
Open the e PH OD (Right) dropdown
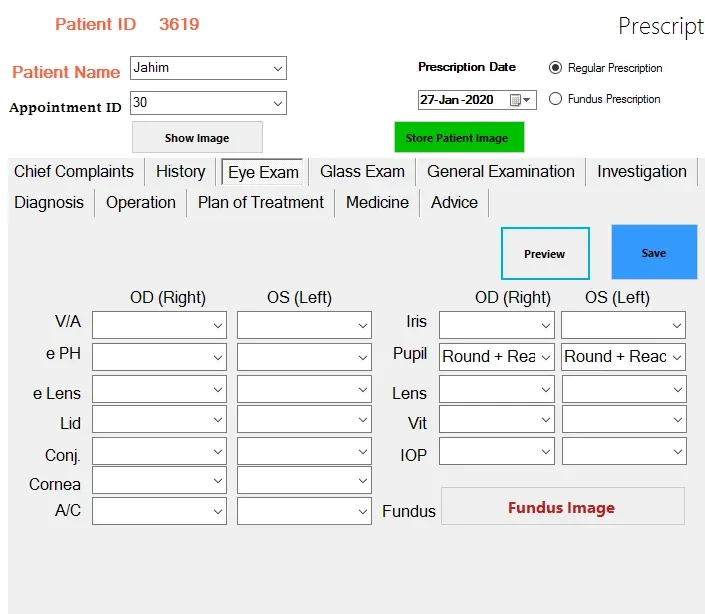point(159,357)
